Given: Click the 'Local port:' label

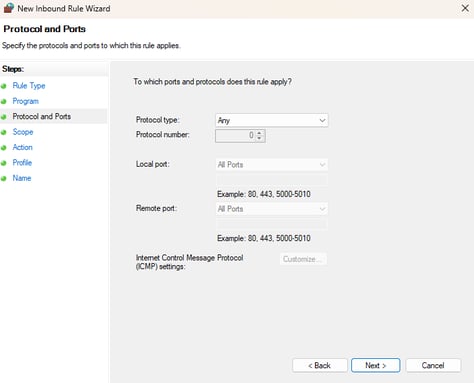Looking at the screenshot, I should click(x=153, y=164).
